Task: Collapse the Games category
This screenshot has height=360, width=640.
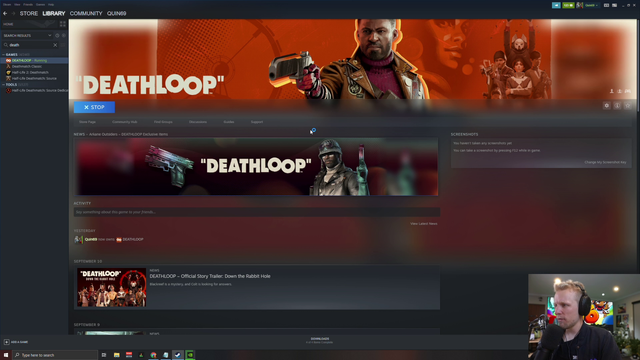Action: pyautogui.click(x=3, y=54)
